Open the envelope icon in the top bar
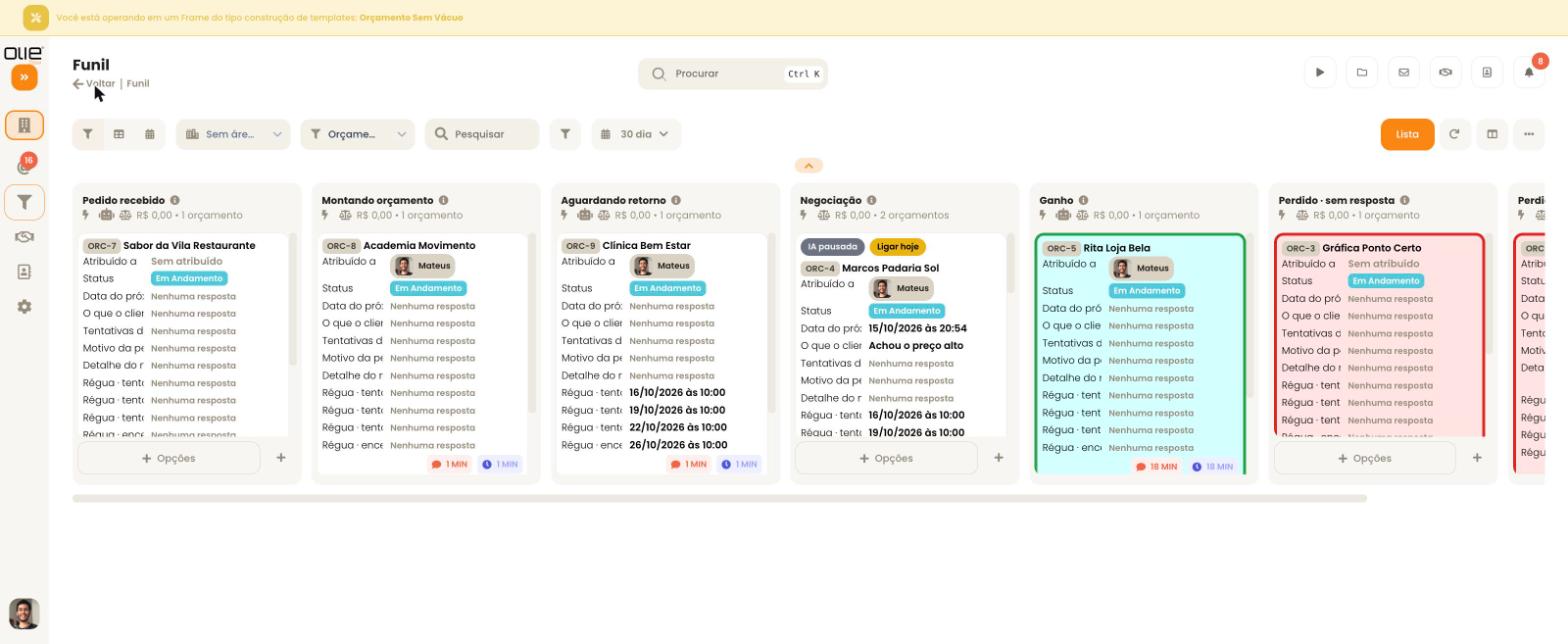1568x644 pixels. pos(1403,73)
